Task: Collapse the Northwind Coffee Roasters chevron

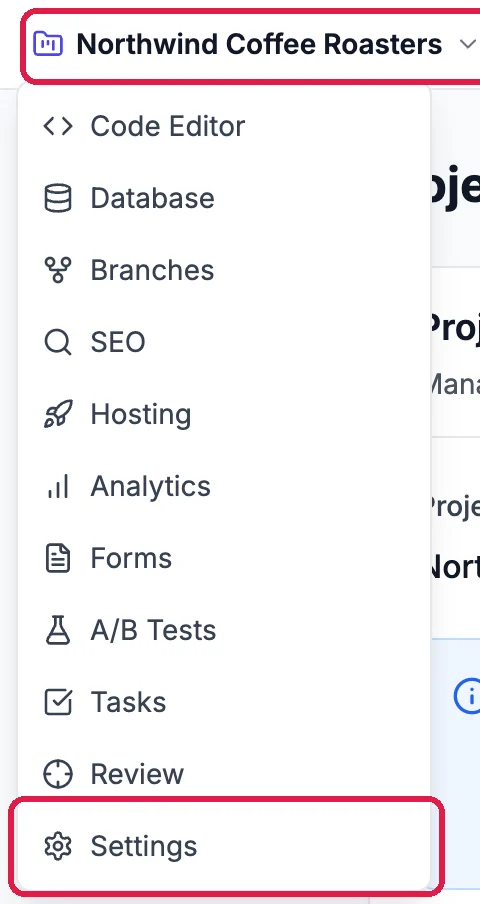Action: click(467, 44)
